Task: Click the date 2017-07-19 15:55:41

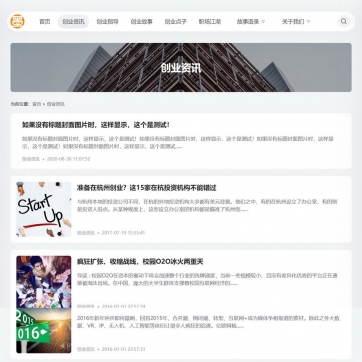Action: [x=123, y=233]
